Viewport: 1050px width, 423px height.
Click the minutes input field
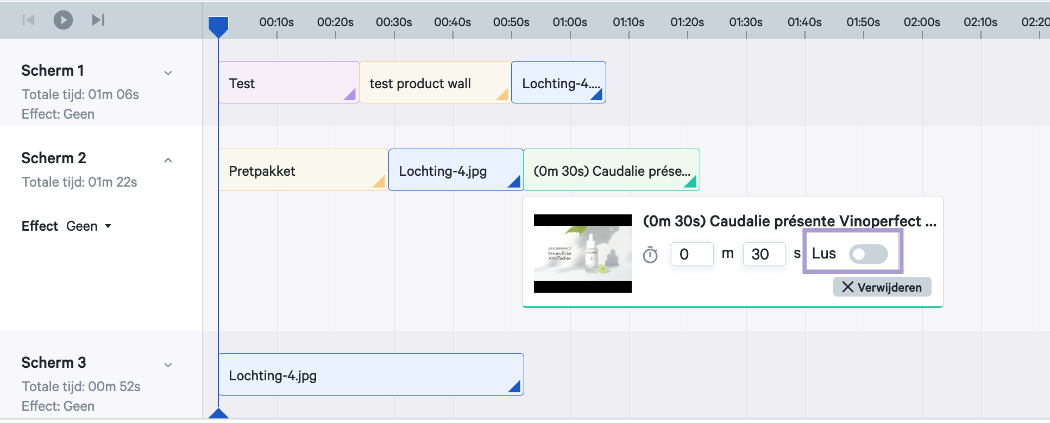[691, 254]
